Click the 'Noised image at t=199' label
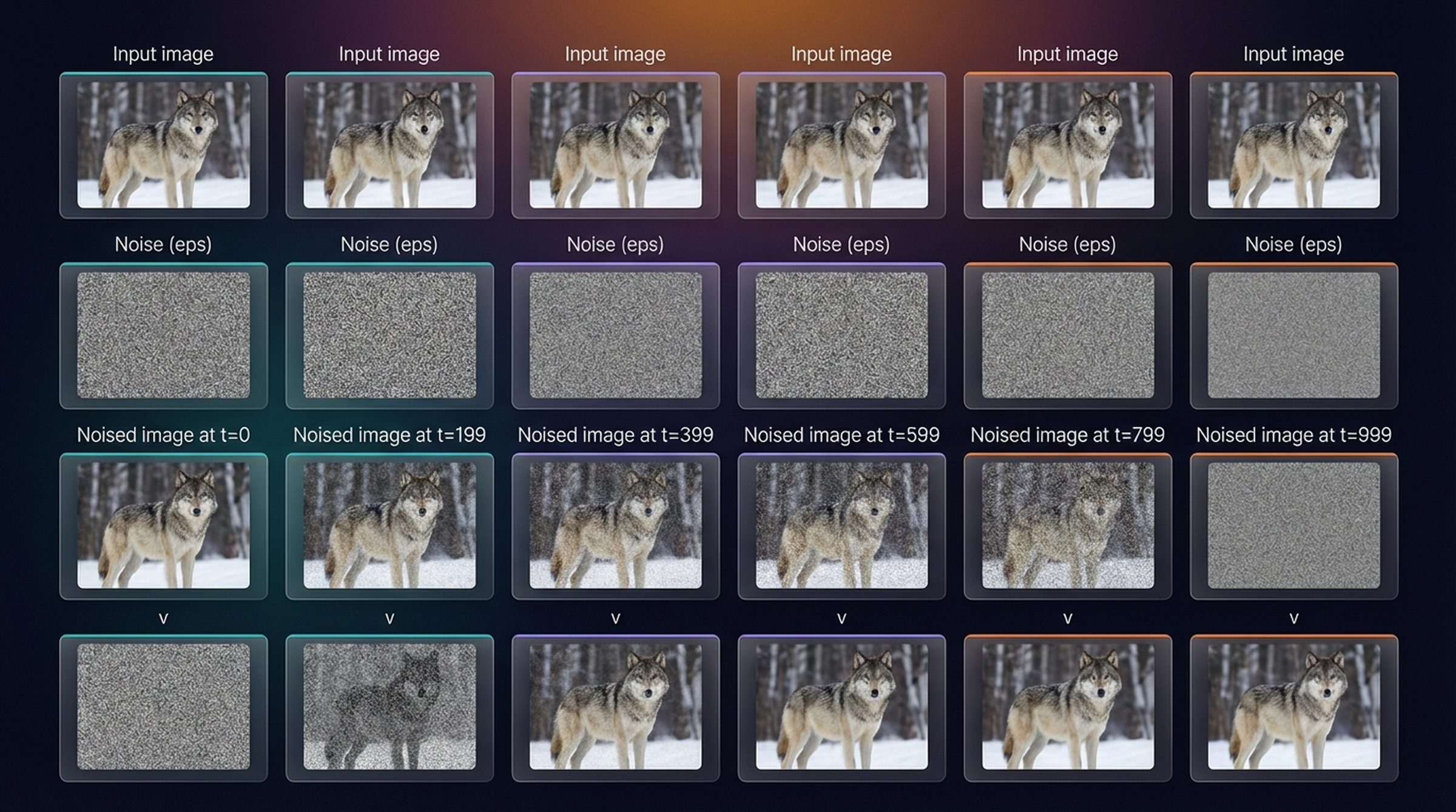1456x812 pixels. coord(389,435)
